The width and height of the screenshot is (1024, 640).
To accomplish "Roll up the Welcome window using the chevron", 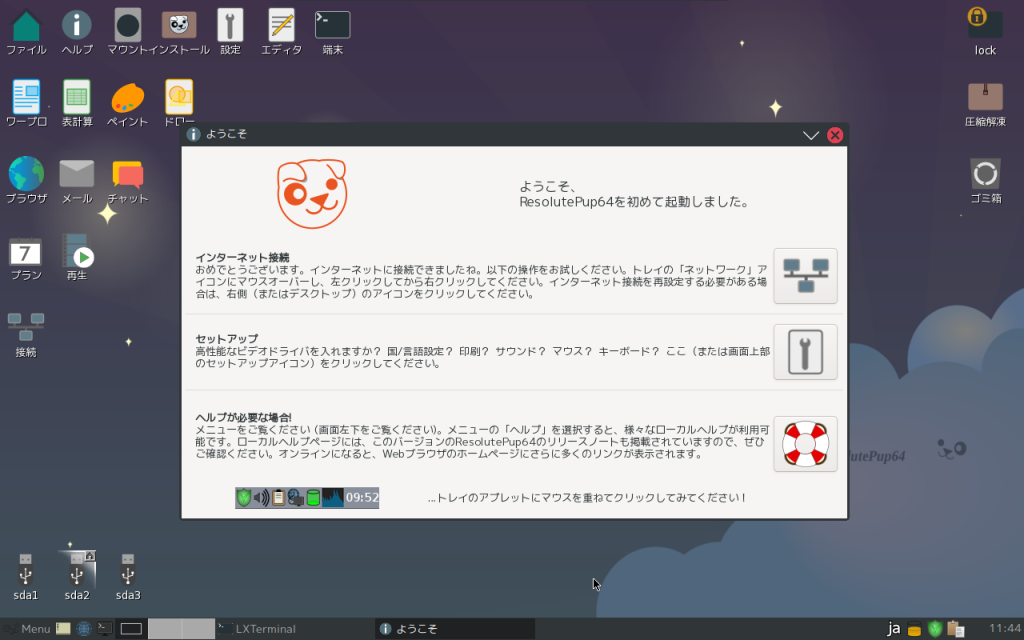I will [811, 135].
